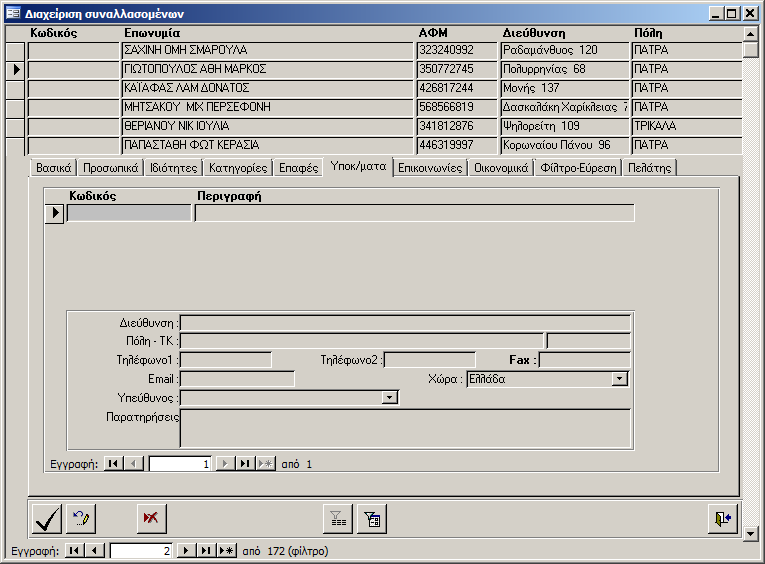
Task: Go to first record in main navigator
Action: [74, 551]
